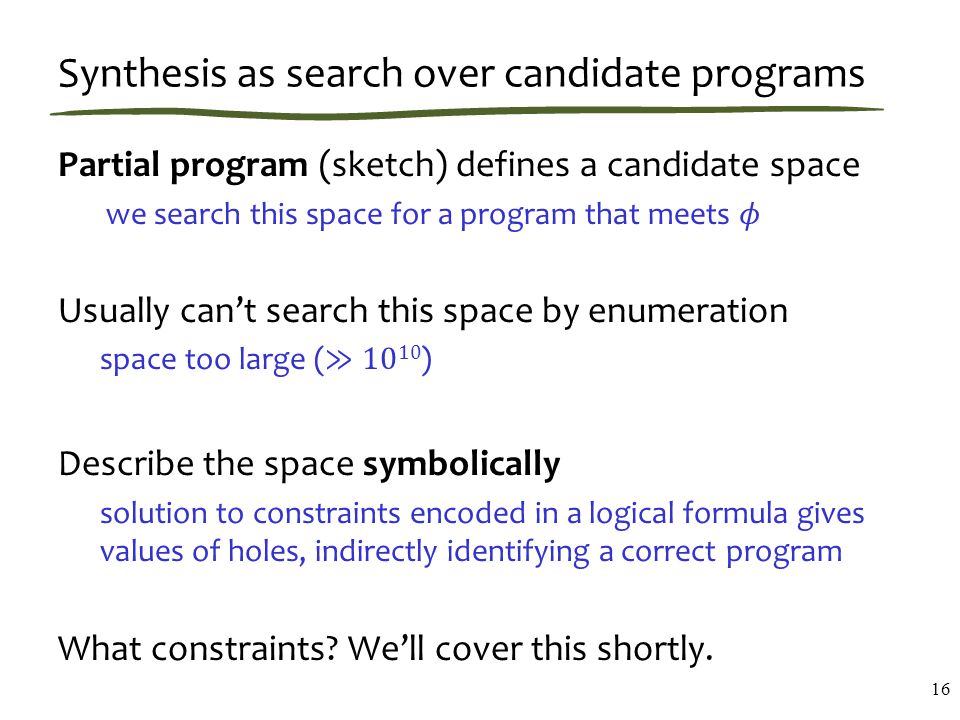Click the words 'a correct program'
The height and width of the screenshot is (720, 960).
click(721, 553)
